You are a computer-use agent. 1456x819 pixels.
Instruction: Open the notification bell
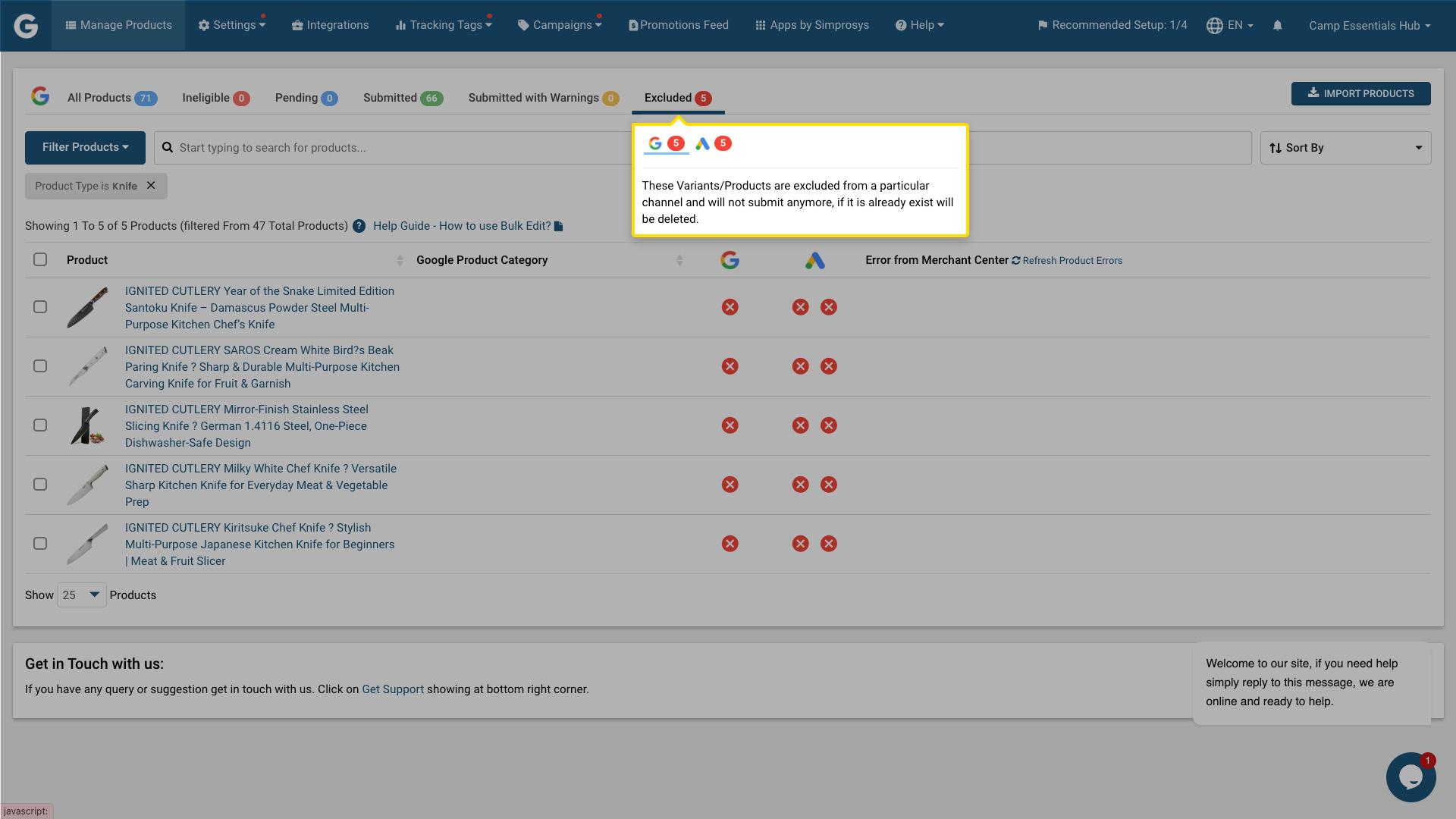(1278, 25)
